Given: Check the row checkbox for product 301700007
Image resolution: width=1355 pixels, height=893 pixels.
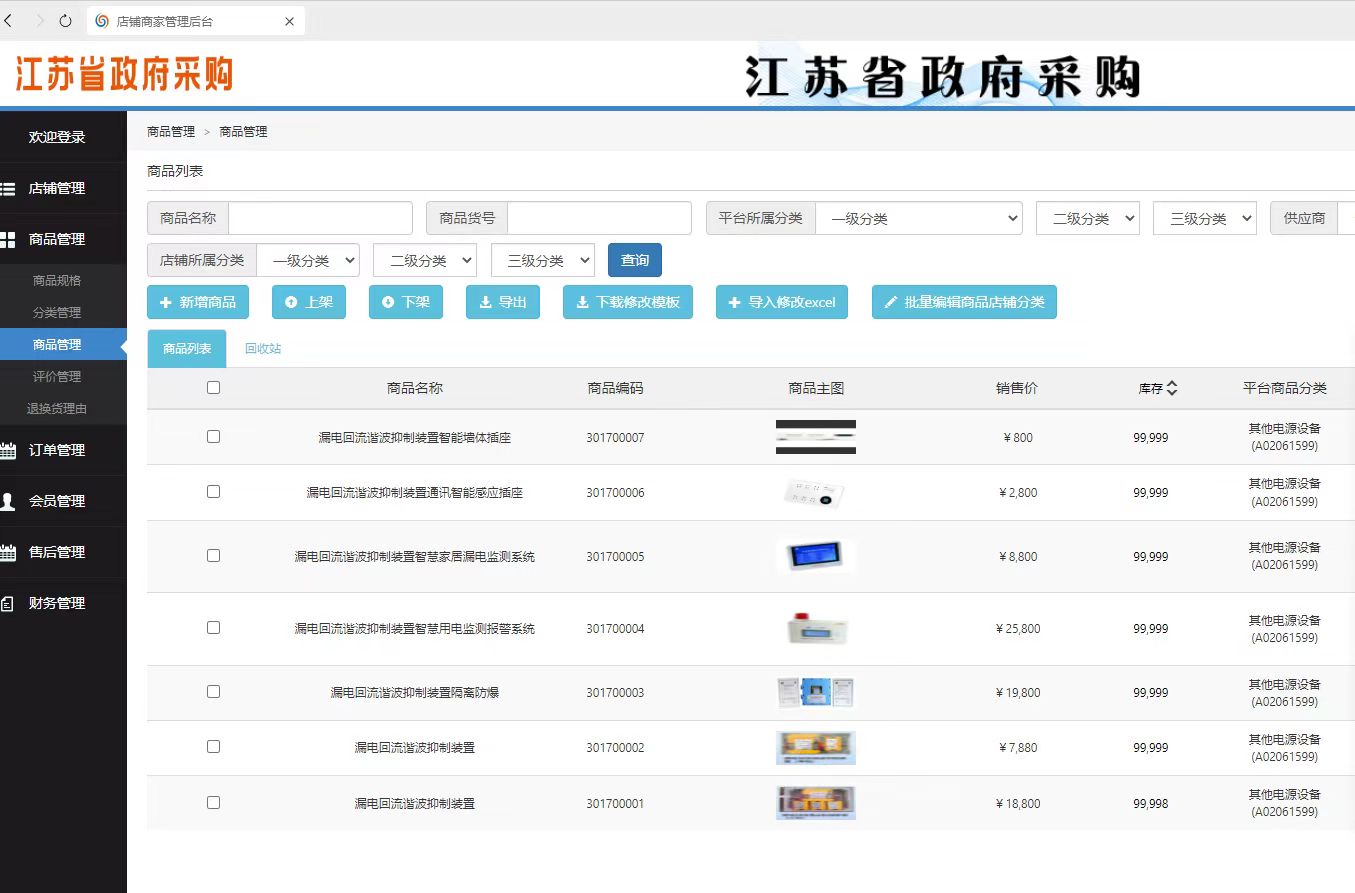Looking at the screenshot, I should [213, 436].
